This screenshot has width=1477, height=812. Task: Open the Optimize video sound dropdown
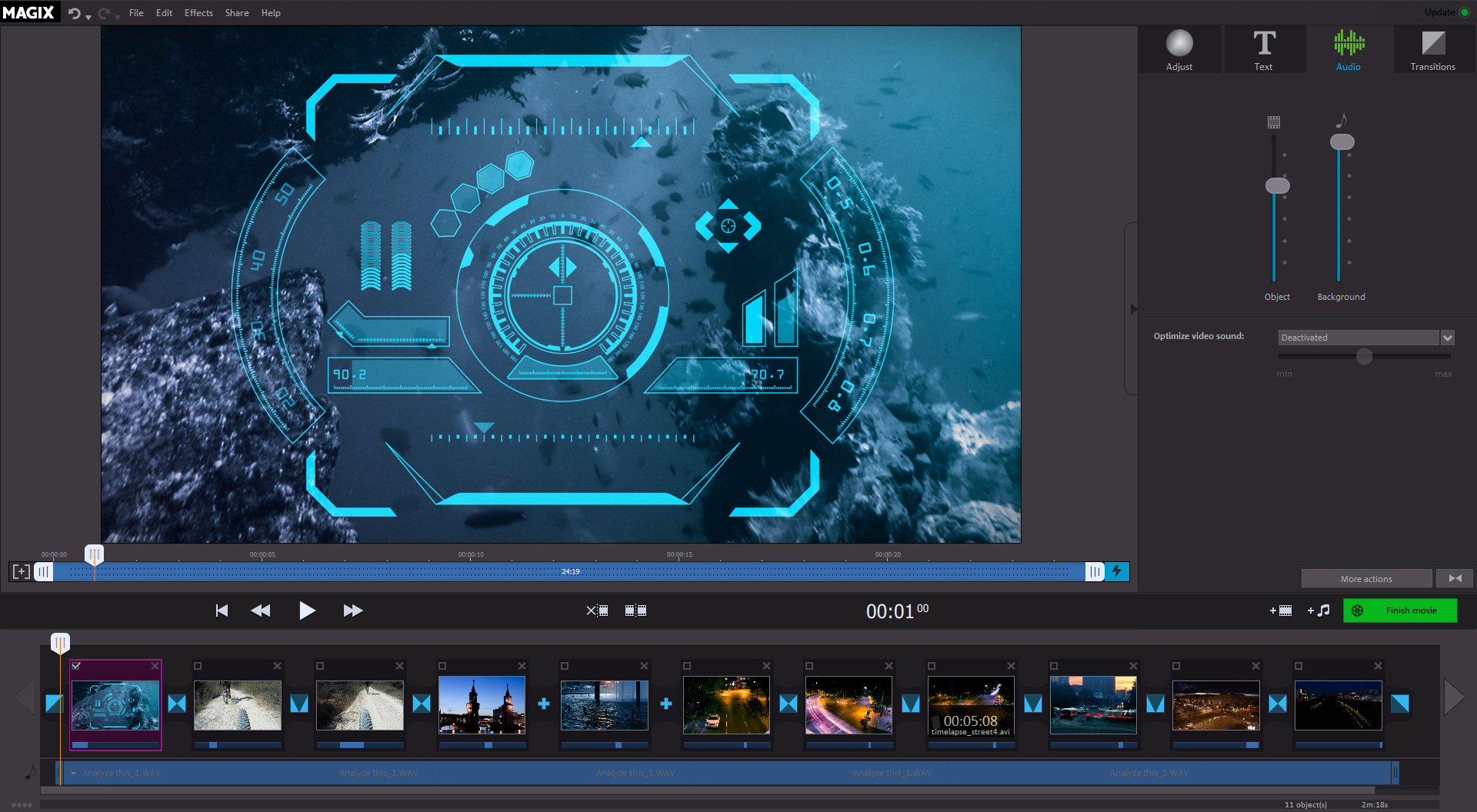1447,338
